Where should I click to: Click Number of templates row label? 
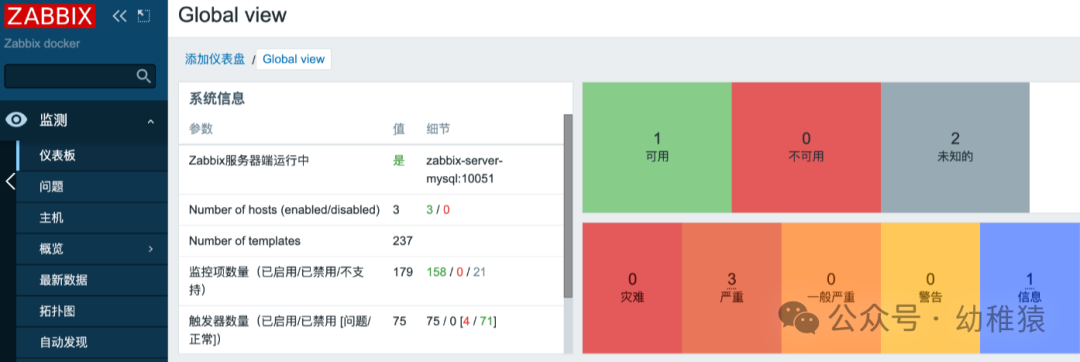(245, 241)
